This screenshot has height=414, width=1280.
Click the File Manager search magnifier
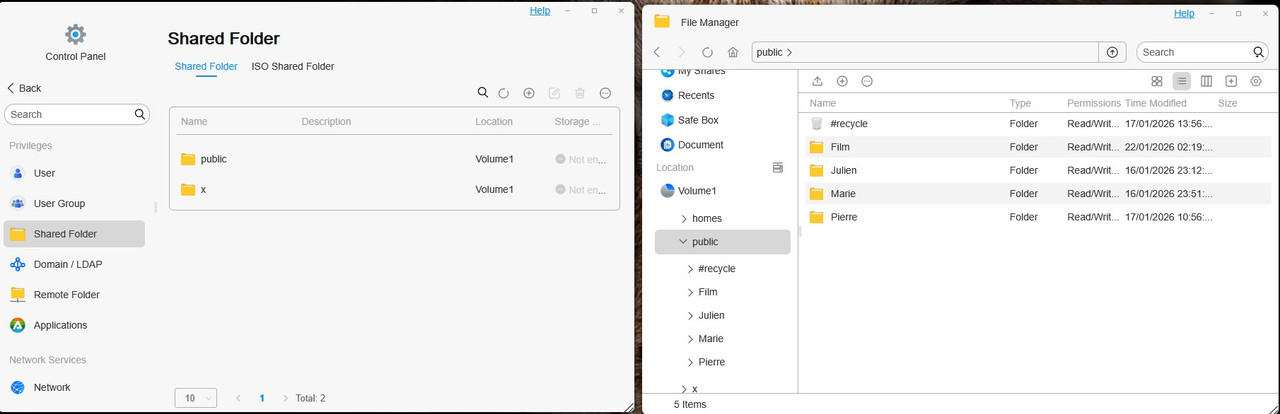[1259, 52]
